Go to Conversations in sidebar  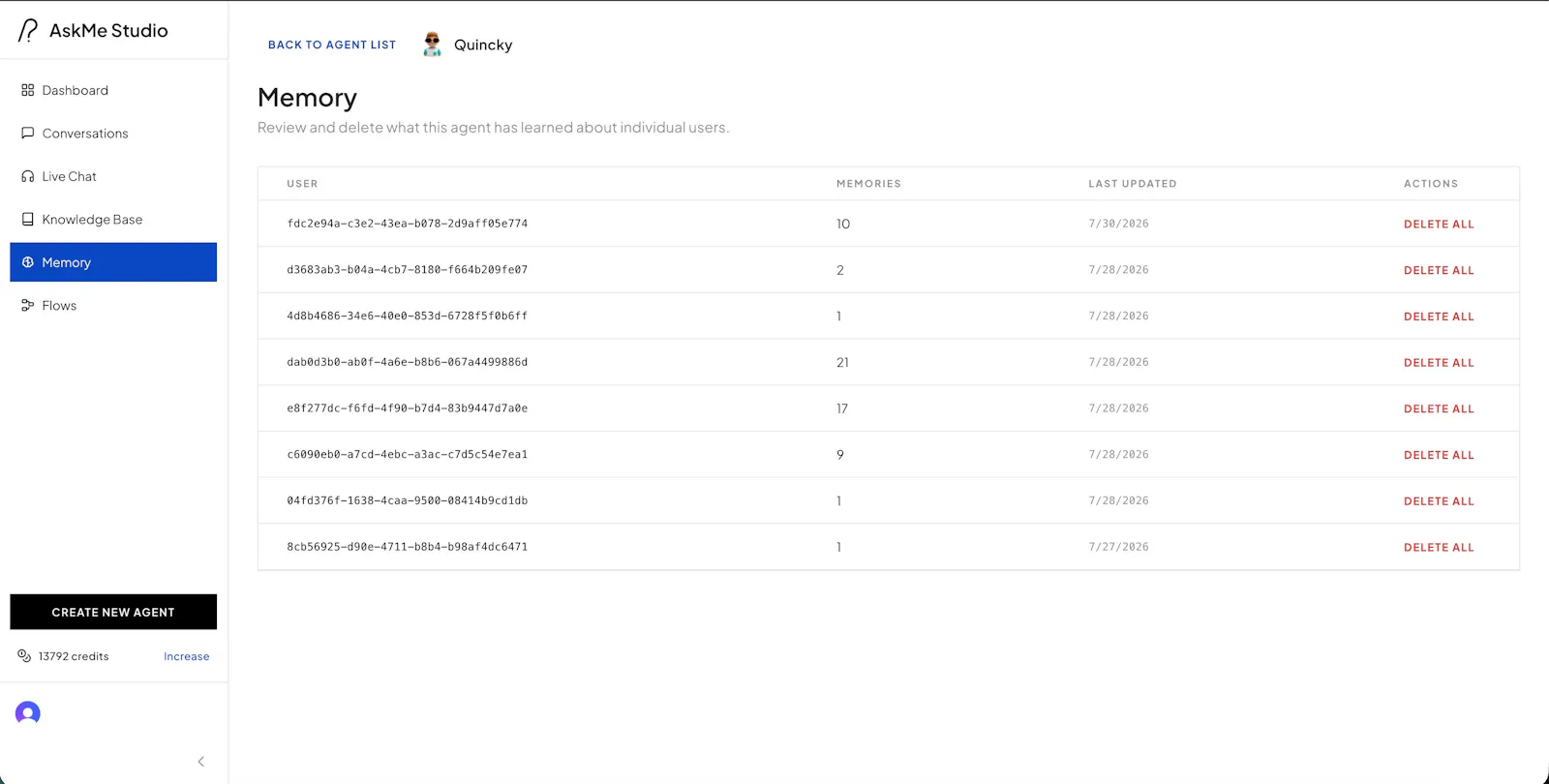click(x=113, y=134)
